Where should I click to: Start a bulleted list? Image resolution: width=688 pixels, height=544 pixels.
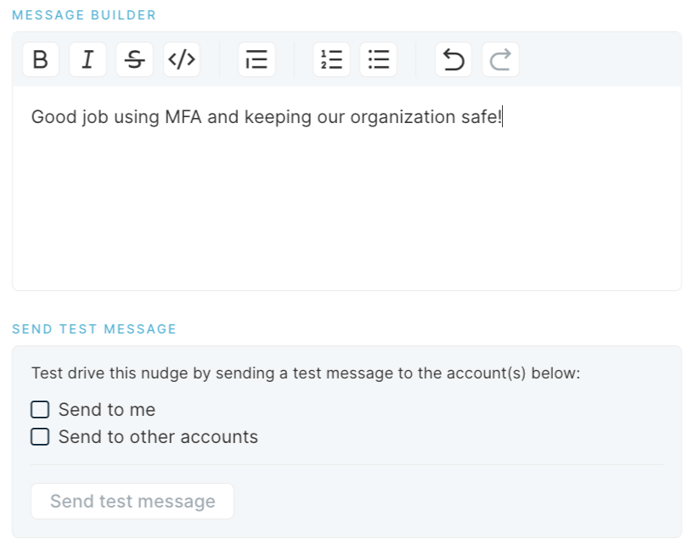click(x=378, y=59)
